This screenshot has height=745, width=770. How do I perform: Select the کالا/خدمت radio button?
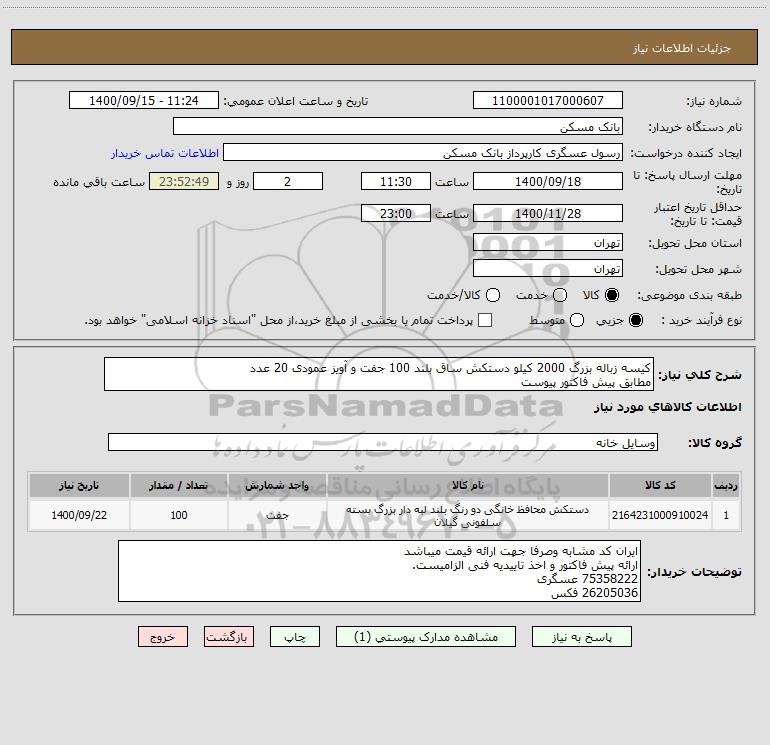pyautogui.click(x=493, y=295)
